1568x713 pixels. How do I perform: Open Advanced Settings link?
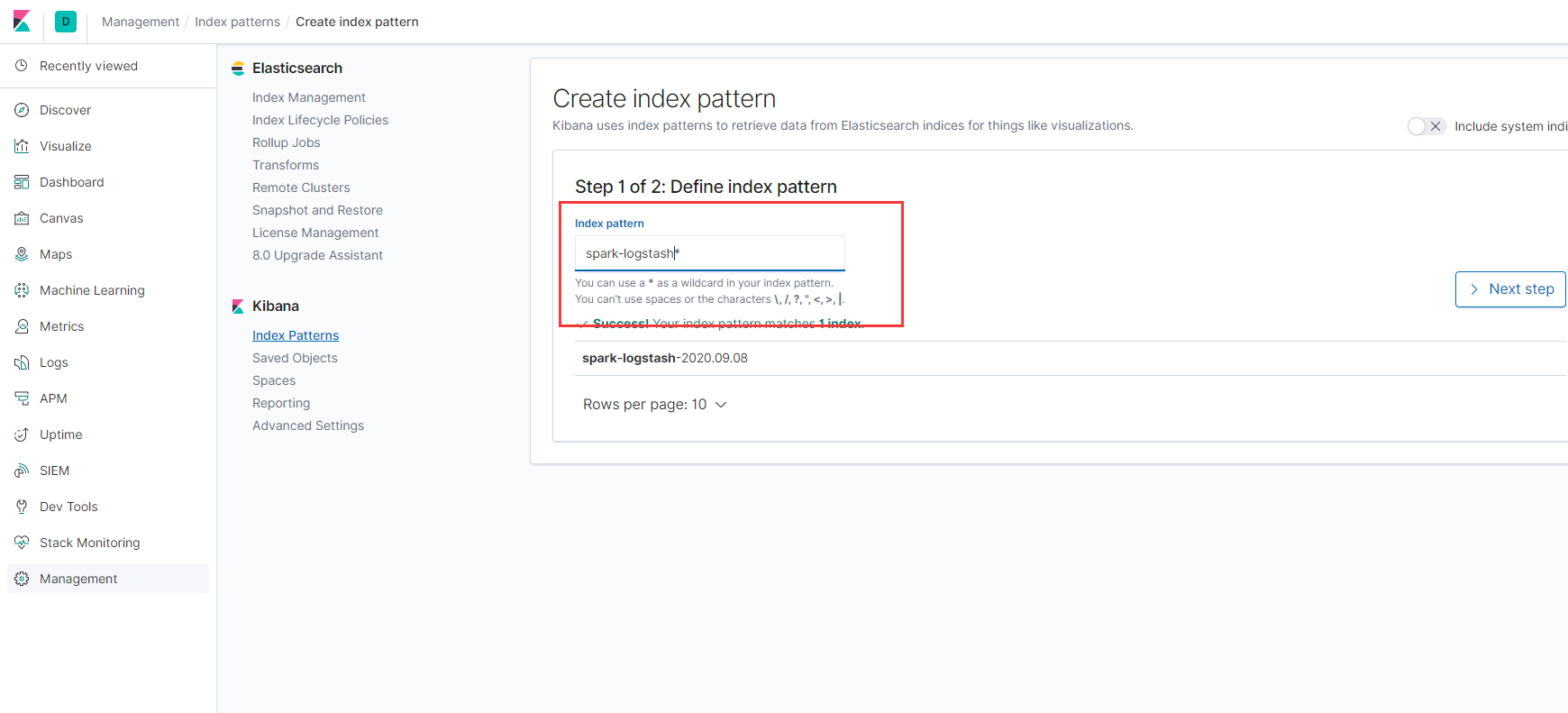[x=308, y=425]
